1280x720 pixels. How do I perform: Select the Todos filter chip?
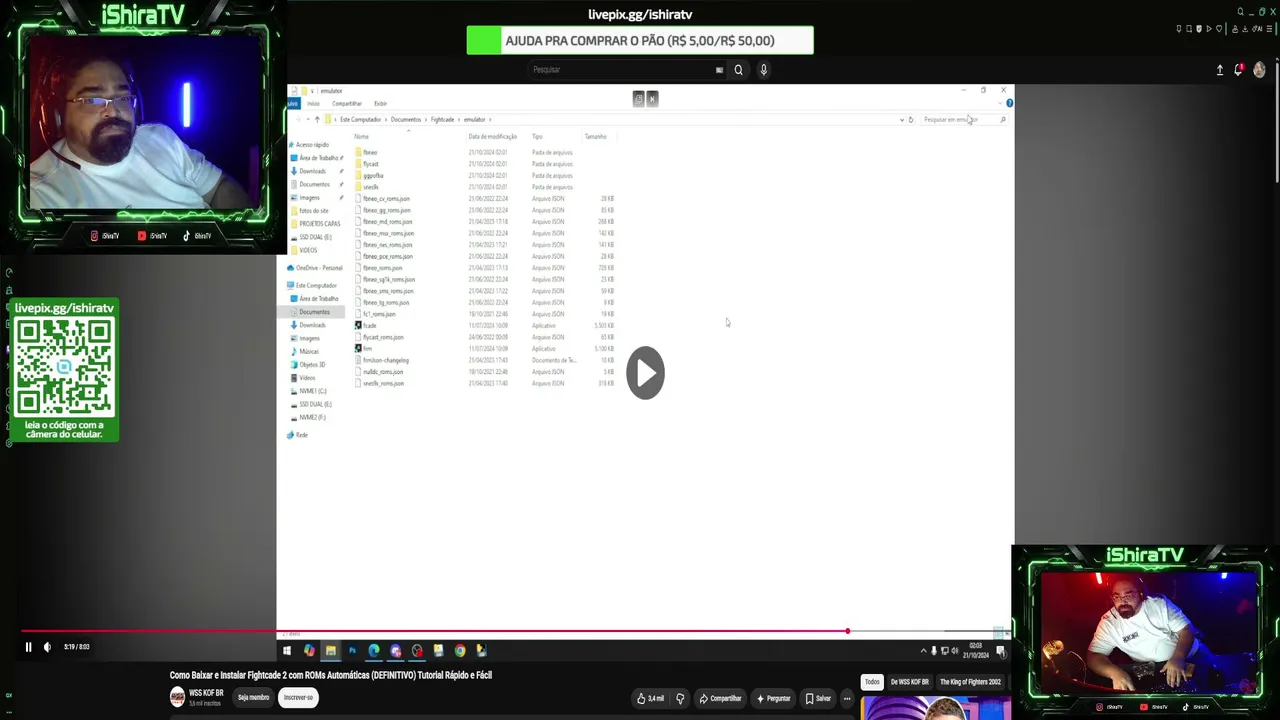pos(872,682)
